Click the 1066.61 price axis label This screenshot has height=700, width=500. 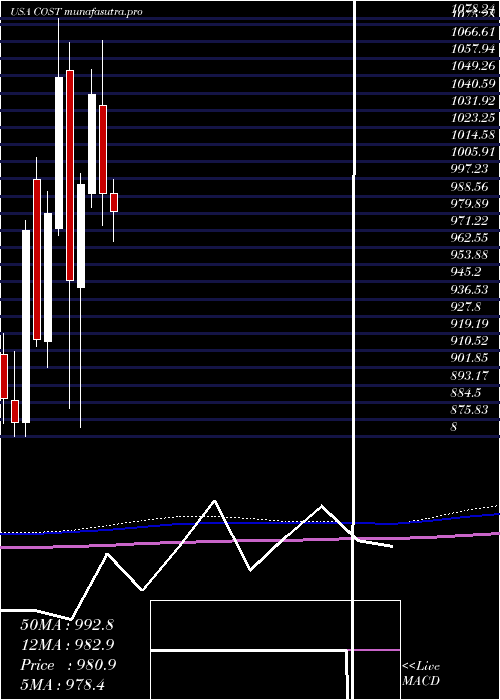tap(474, 31)
